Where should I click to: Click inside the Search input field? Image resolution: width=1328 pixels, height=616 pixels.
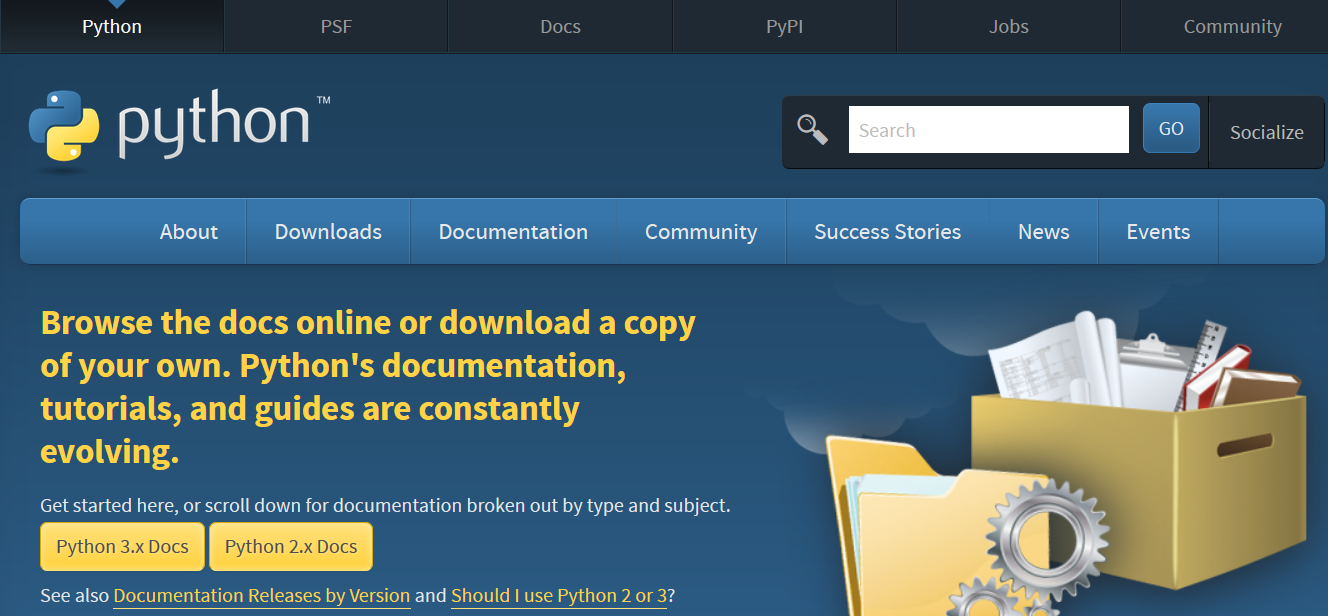pyautogui.click(x=989, y=130)
